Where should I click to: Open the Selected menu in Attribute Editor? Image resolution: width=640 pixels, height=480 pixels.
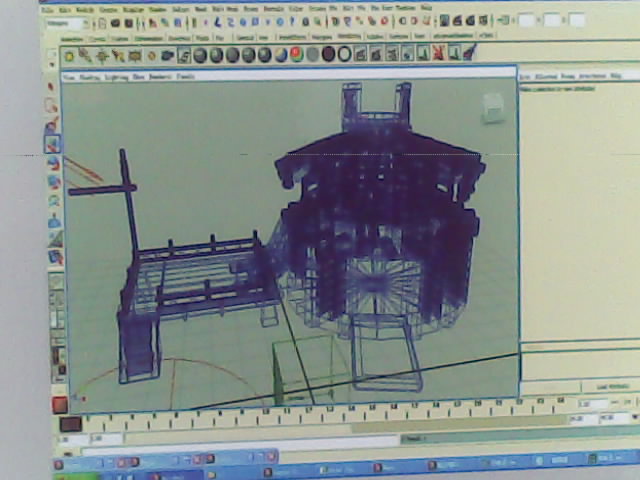click(544, 76)
